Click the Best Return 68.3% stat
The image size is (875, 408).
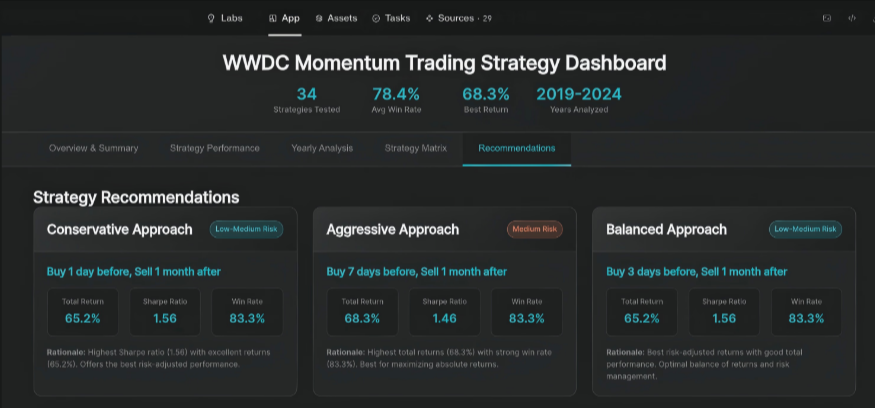486,99
